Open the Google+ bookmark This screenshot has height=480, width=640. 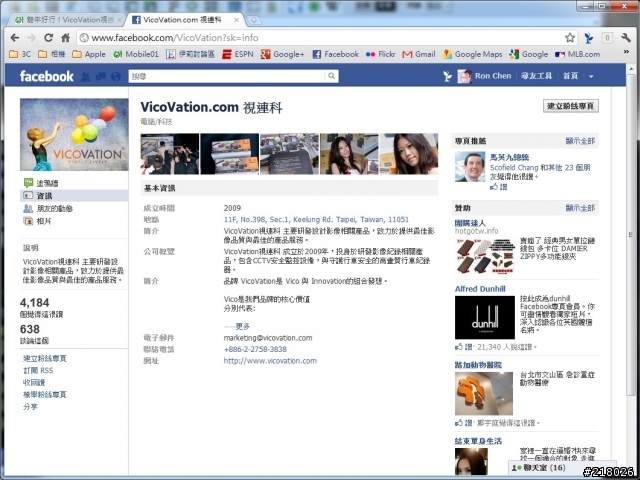(x=282, y=54)
